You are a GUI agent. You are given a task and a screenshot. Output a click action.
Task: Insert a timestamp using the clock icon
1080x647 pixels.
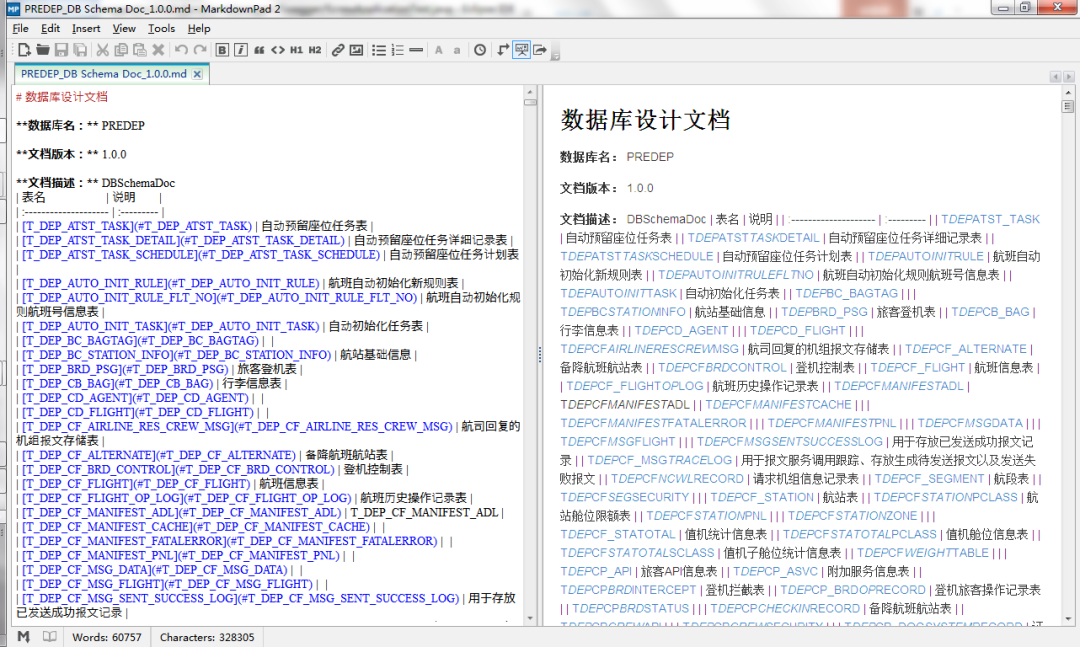click(479, 50)
